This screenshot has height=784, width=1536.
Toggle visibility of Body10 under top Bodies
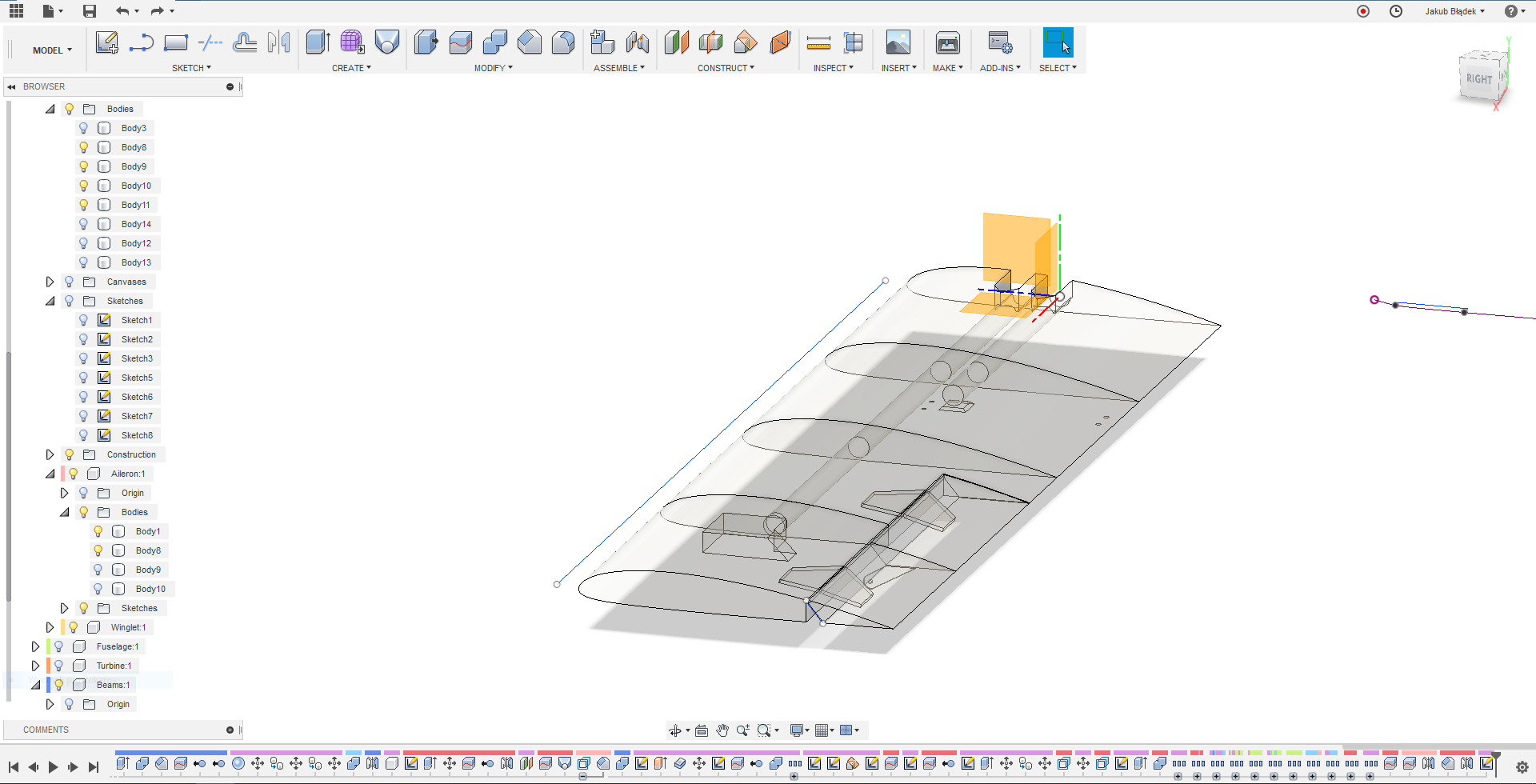[x=83, y=186]
